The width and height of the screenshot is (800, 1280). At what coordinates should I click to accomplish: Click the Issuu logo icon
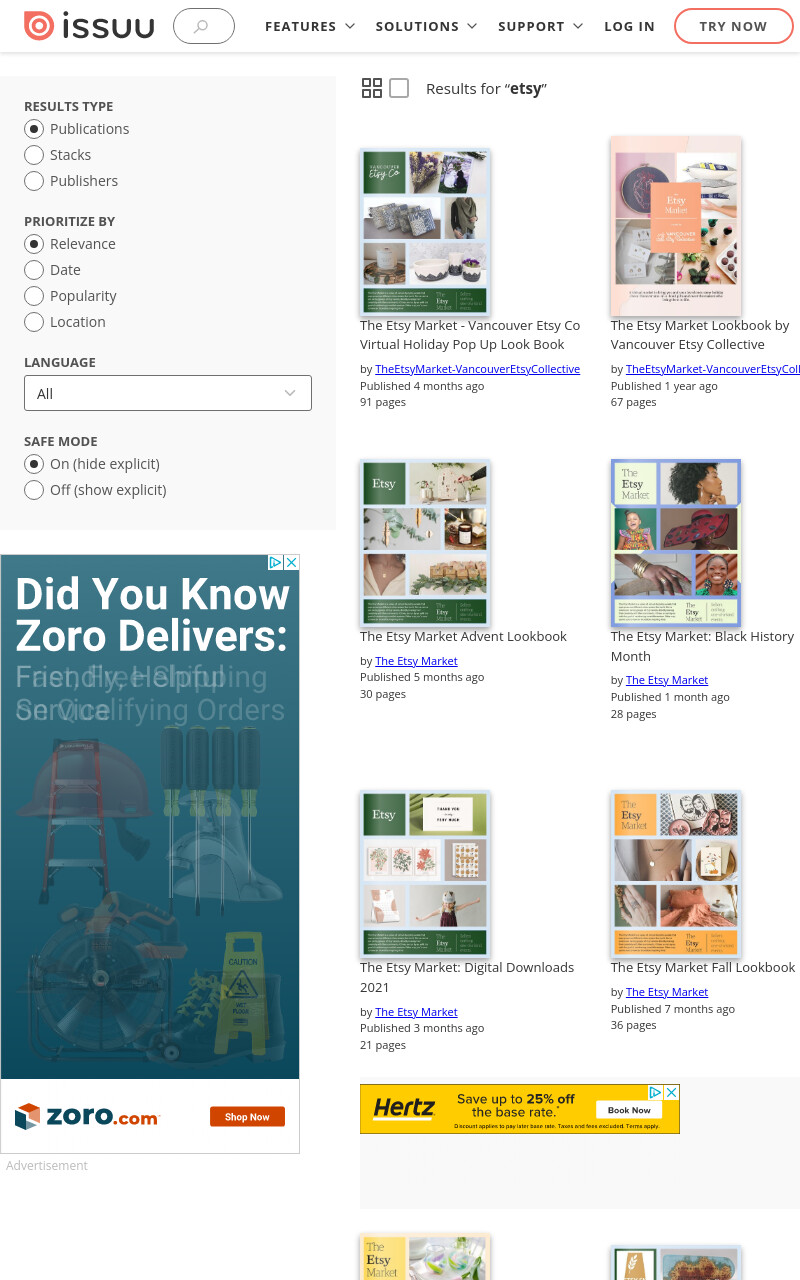coord(40,26)
